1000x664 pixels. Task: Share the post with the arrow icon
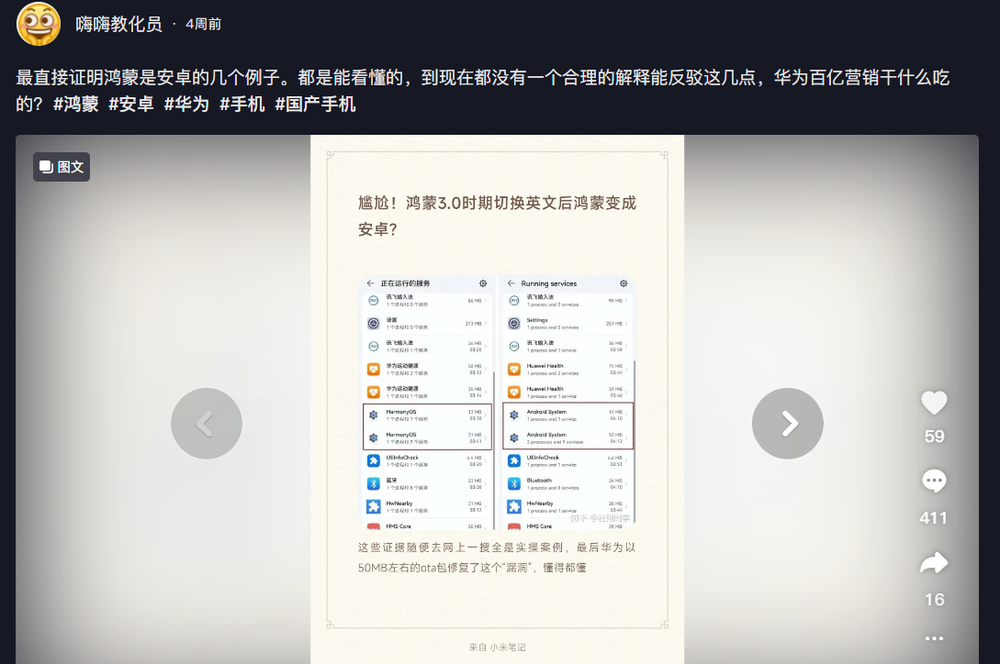point(934,563)
